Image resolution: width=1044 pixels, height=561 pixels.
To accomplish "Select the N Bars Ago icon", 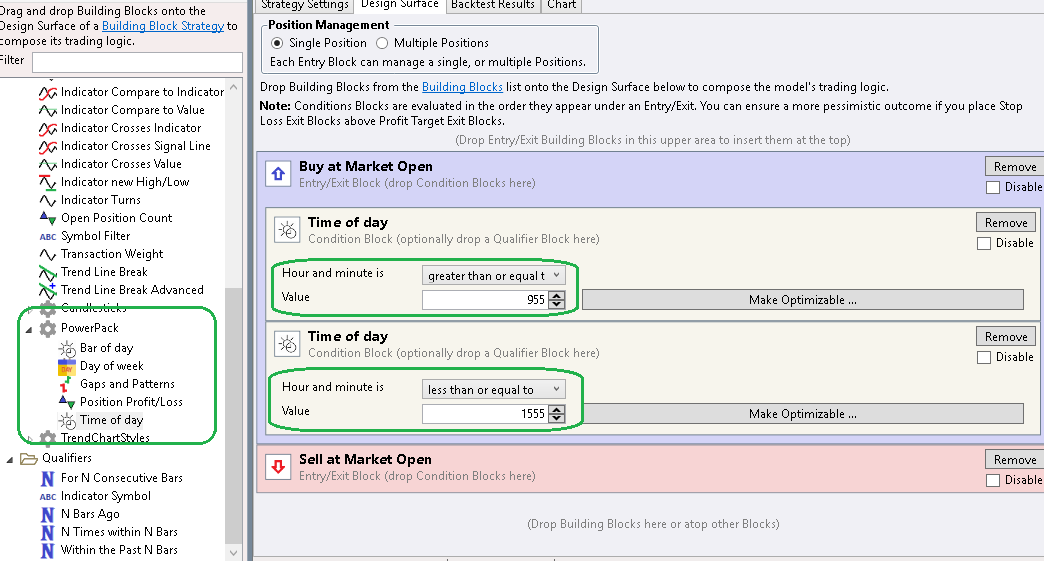I will pyautogui.click(x=48, y=514).
